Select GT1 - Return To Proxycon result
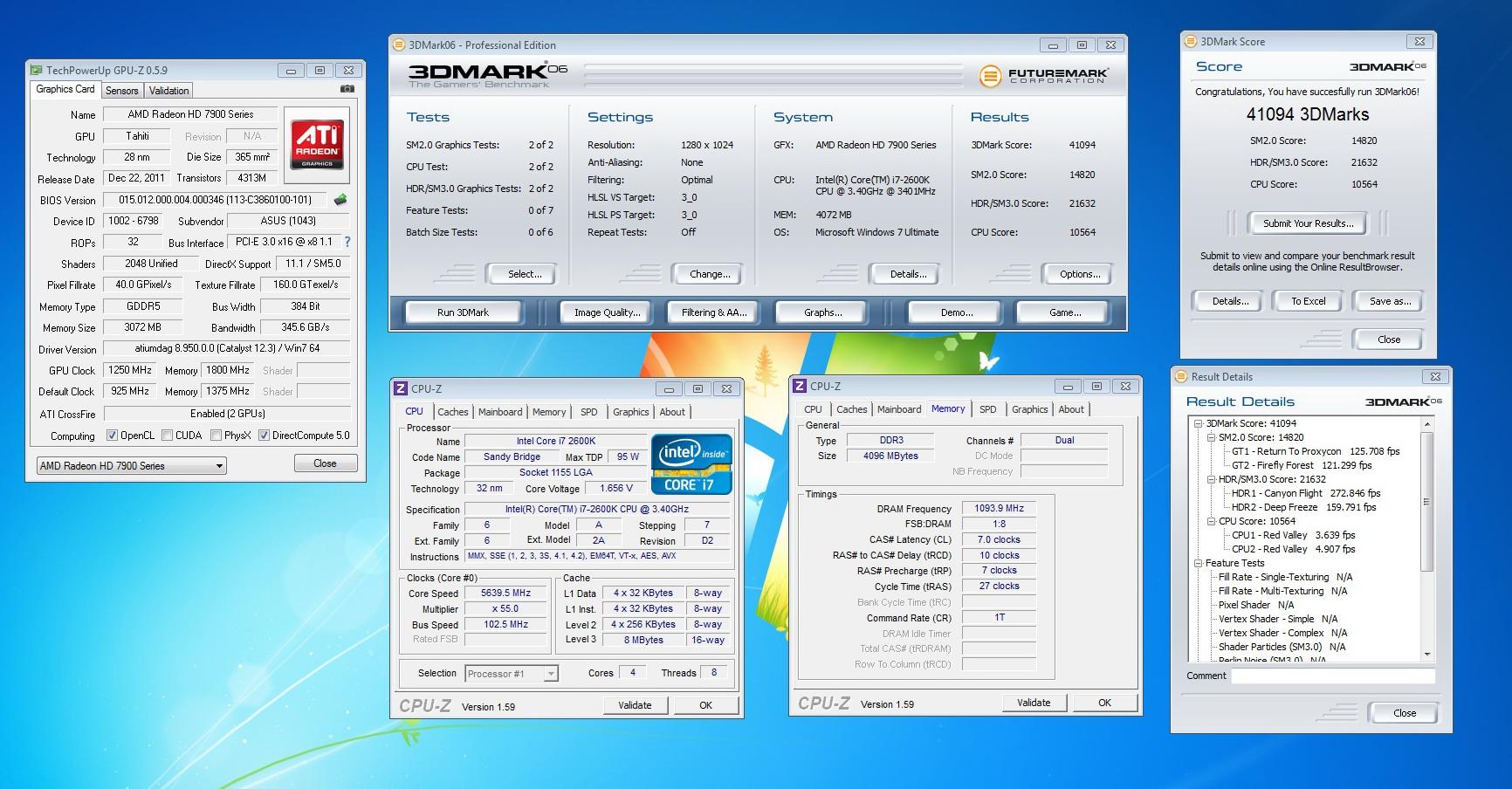 1316,451
